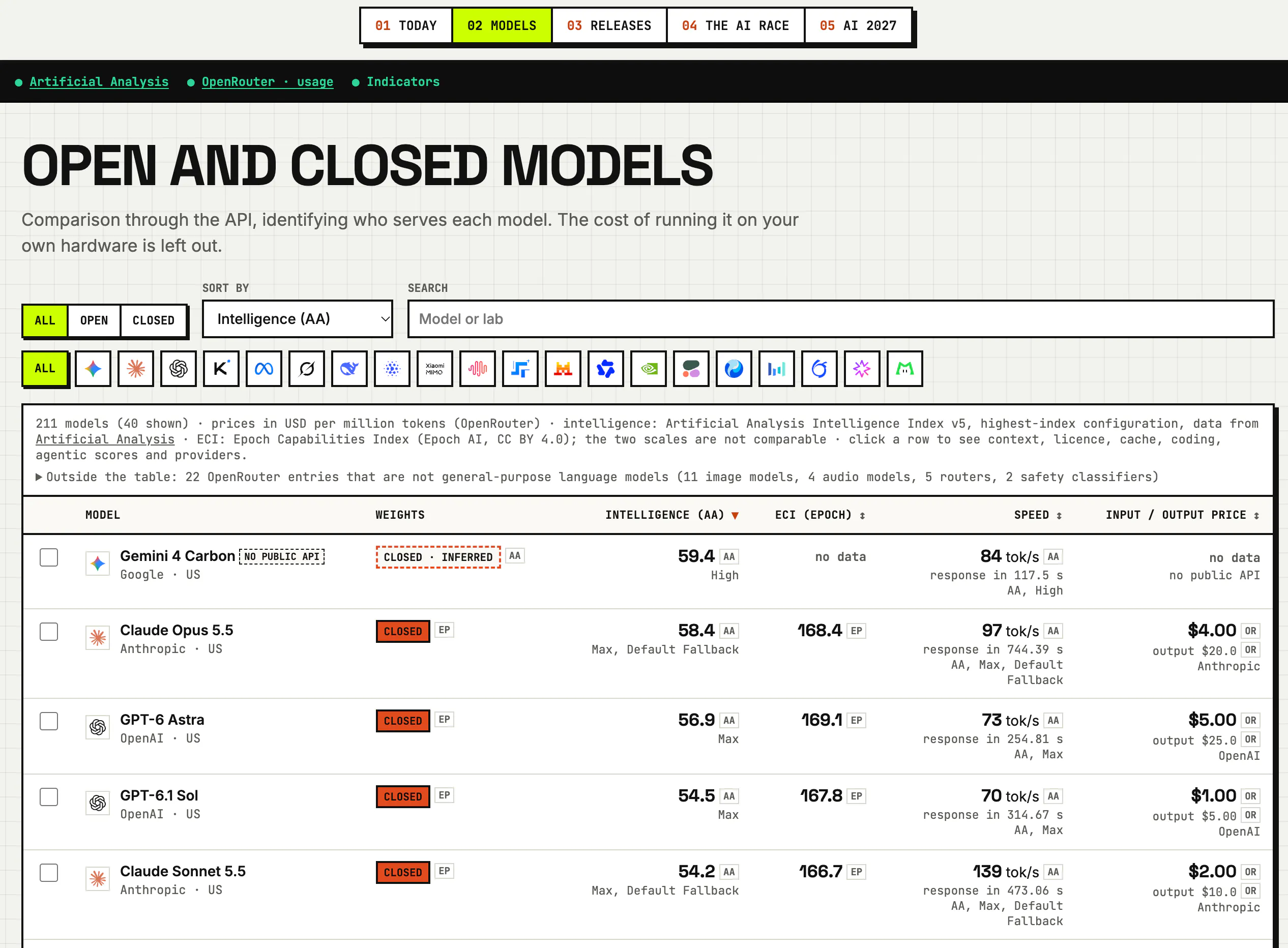Filter by the Anthropic starburst lab icon

[135, 368]
